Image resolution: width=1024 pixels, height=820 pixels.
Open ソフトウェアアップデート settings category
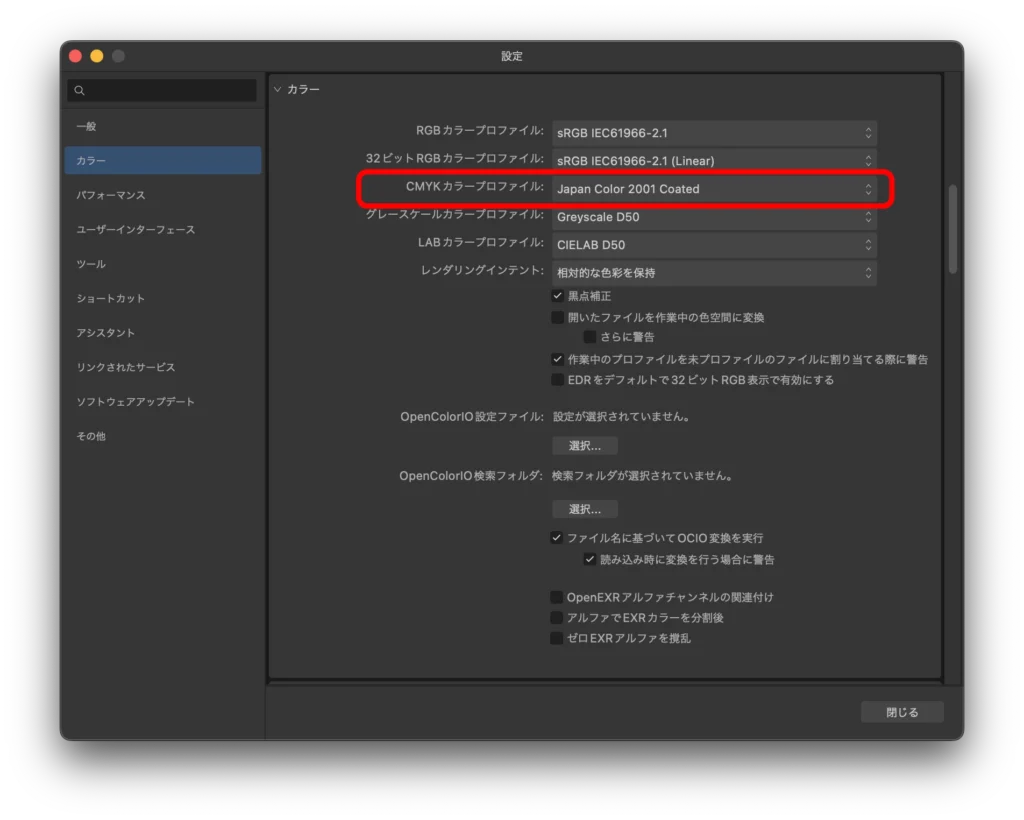[x=136, y=402]
